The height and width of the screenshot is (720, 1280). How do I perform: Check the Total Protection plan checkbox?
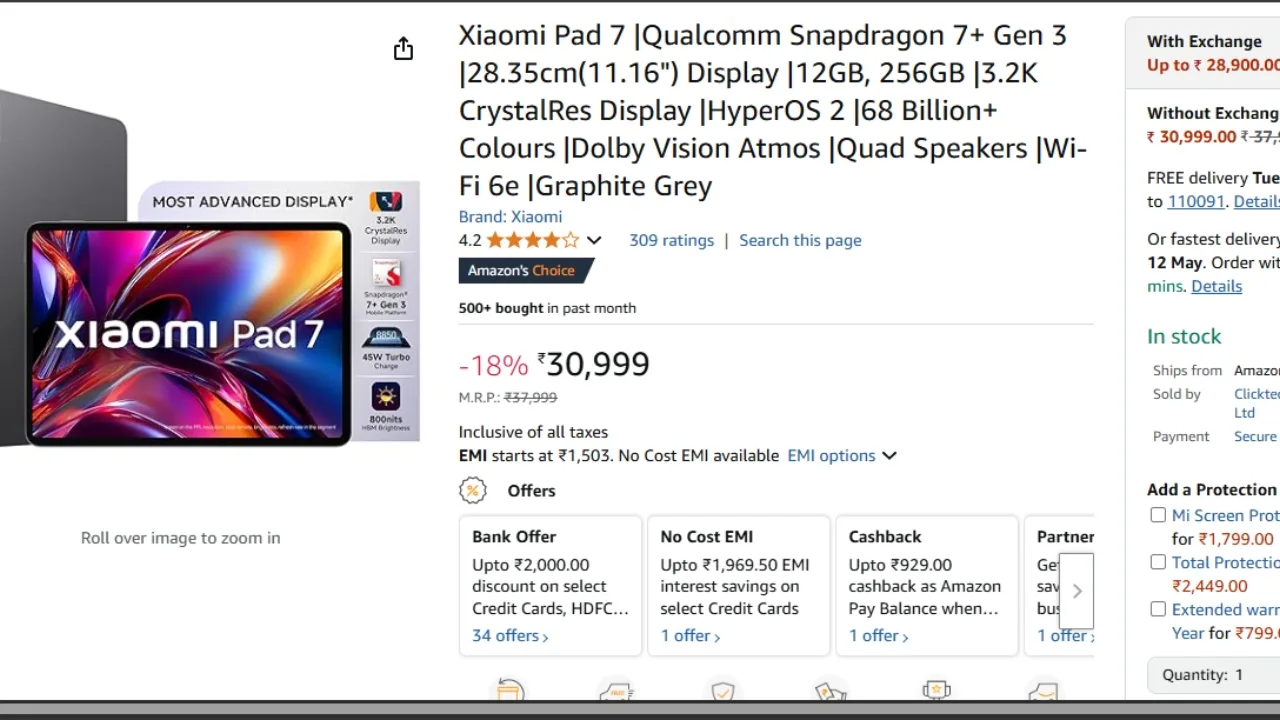(x=1158, y=562)
